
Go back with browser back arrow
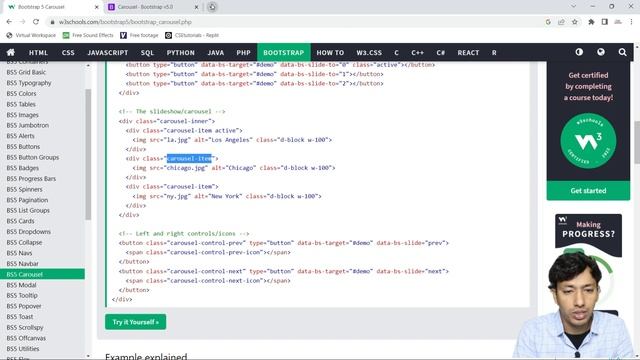pos(9,22)
